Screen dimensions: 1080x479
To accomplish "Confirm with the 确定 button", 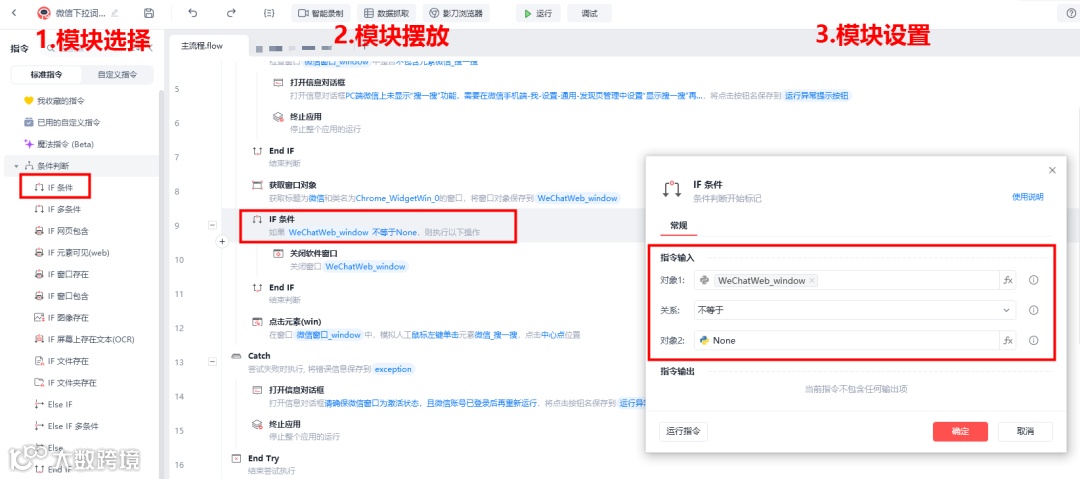I will [960, 431].
